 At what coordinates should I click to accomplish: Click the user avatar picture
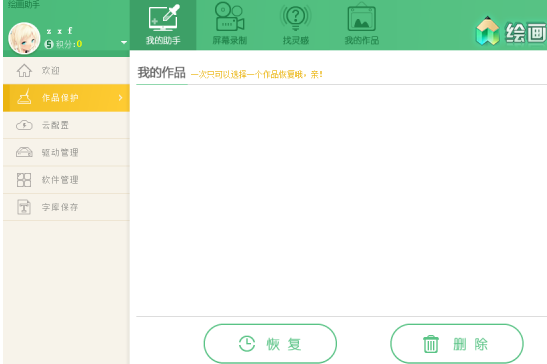[x=24, y=38]
